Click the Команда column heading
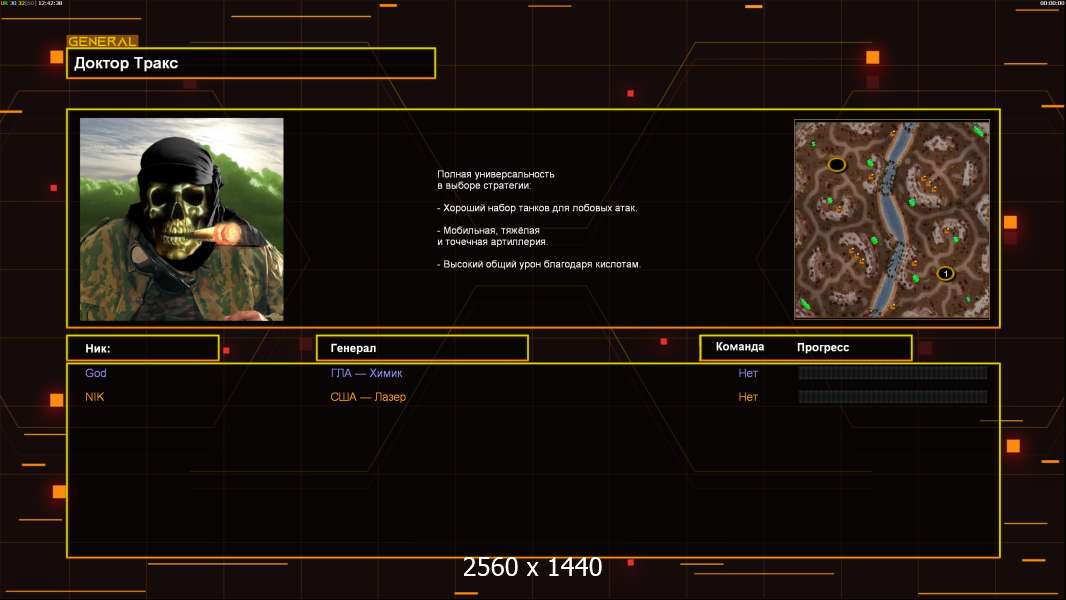The image size is (1066, 600). 740,347
